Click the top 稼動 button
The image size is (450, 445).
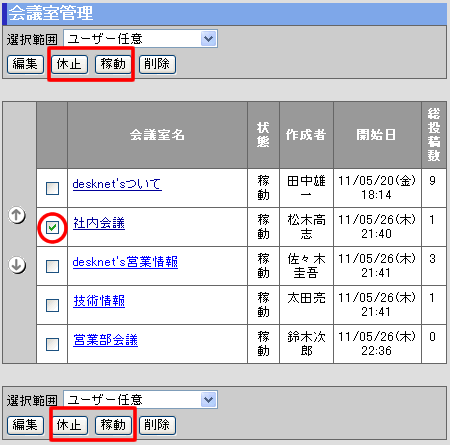(113, 64)
